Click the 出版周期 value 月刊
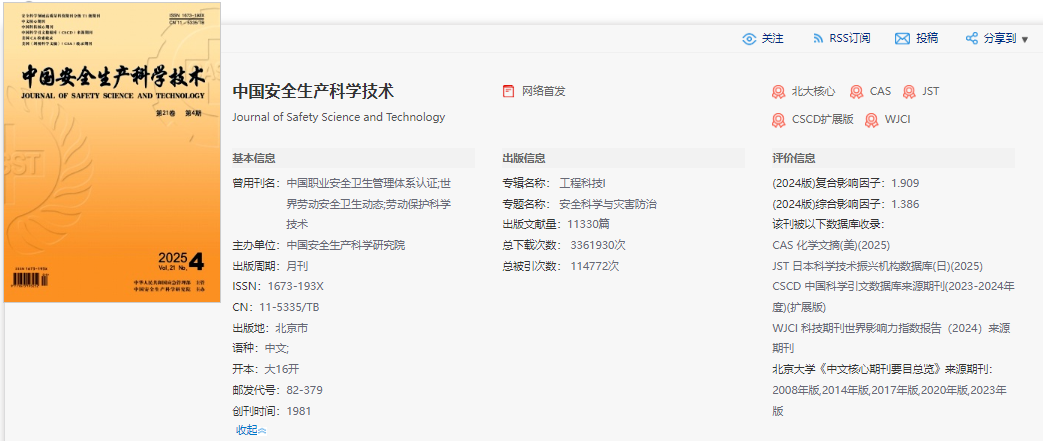The image size is (1043, 441). [x=297, y=266]
